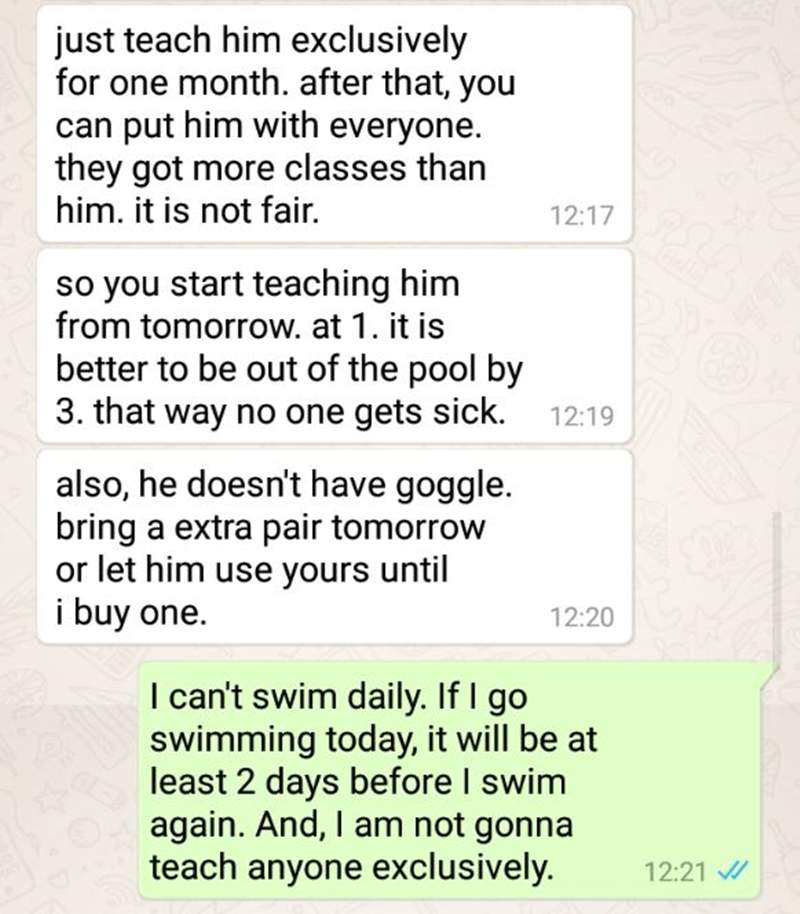Screen dimensions: 800x914
Task: Tap the 12:21 timestamp in green bubble
Action: pos(675,872)
